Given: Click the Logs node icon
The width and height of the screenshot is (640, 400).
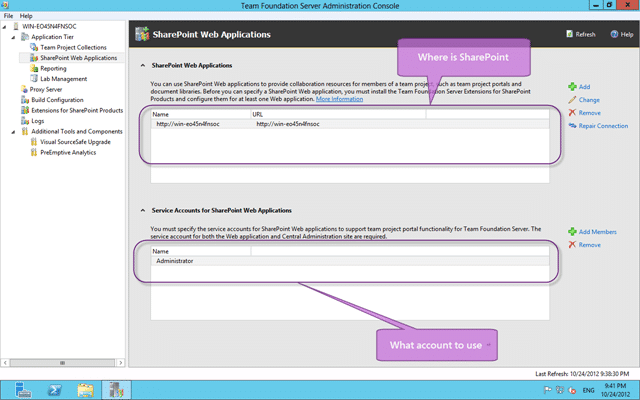Looking at the screenshot, I should (25, 121).
